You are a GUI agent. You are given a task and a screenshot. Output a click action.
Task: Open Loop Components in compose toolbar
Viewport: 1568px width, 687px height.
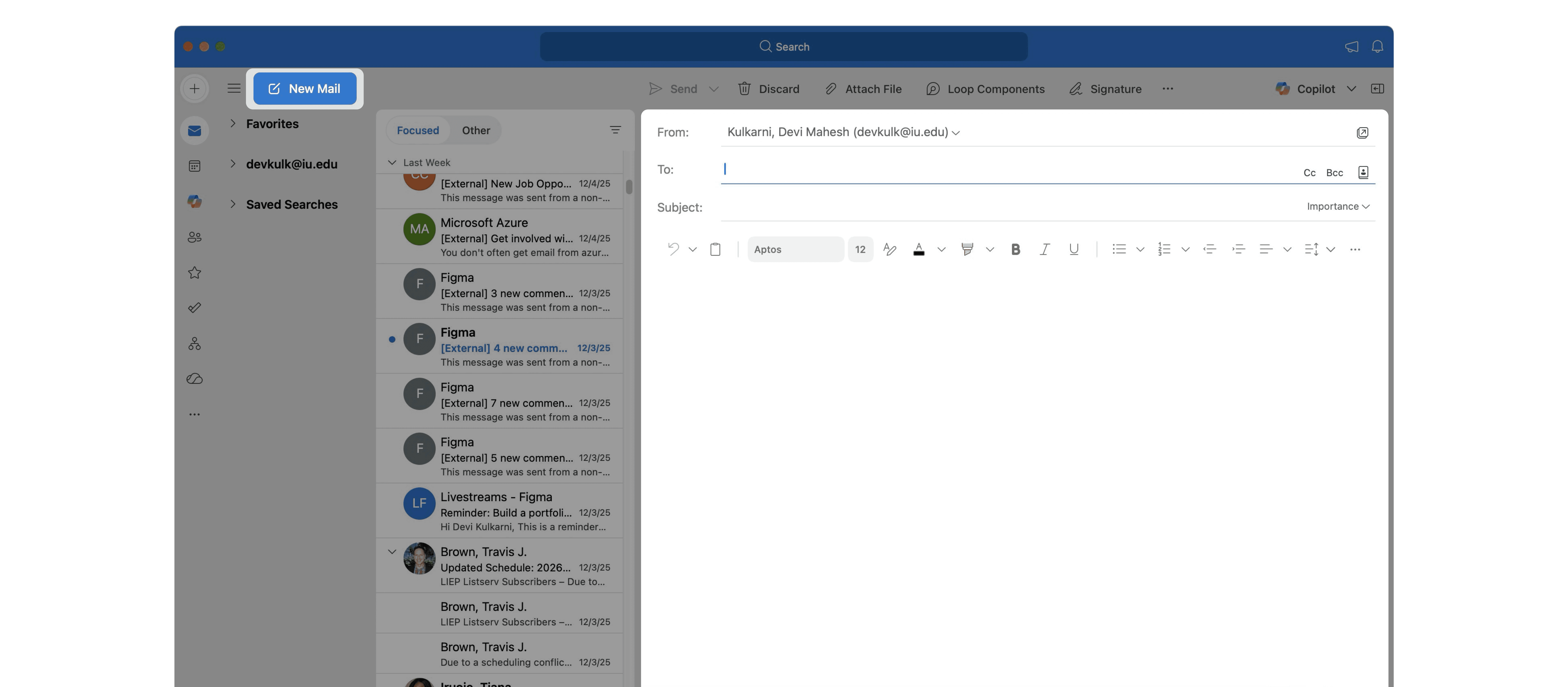click(x=985, y=89)
